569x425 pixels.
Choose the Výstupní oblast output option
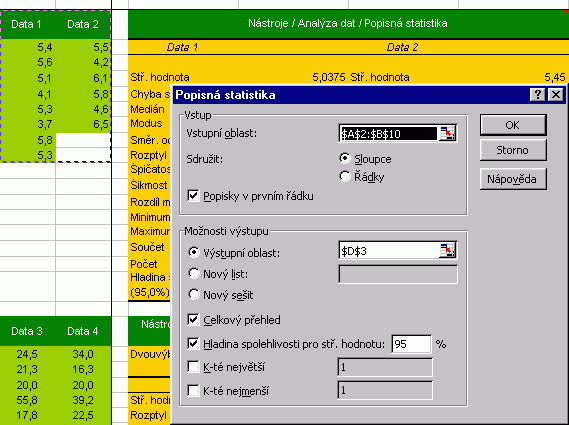[x=194, y=252]
